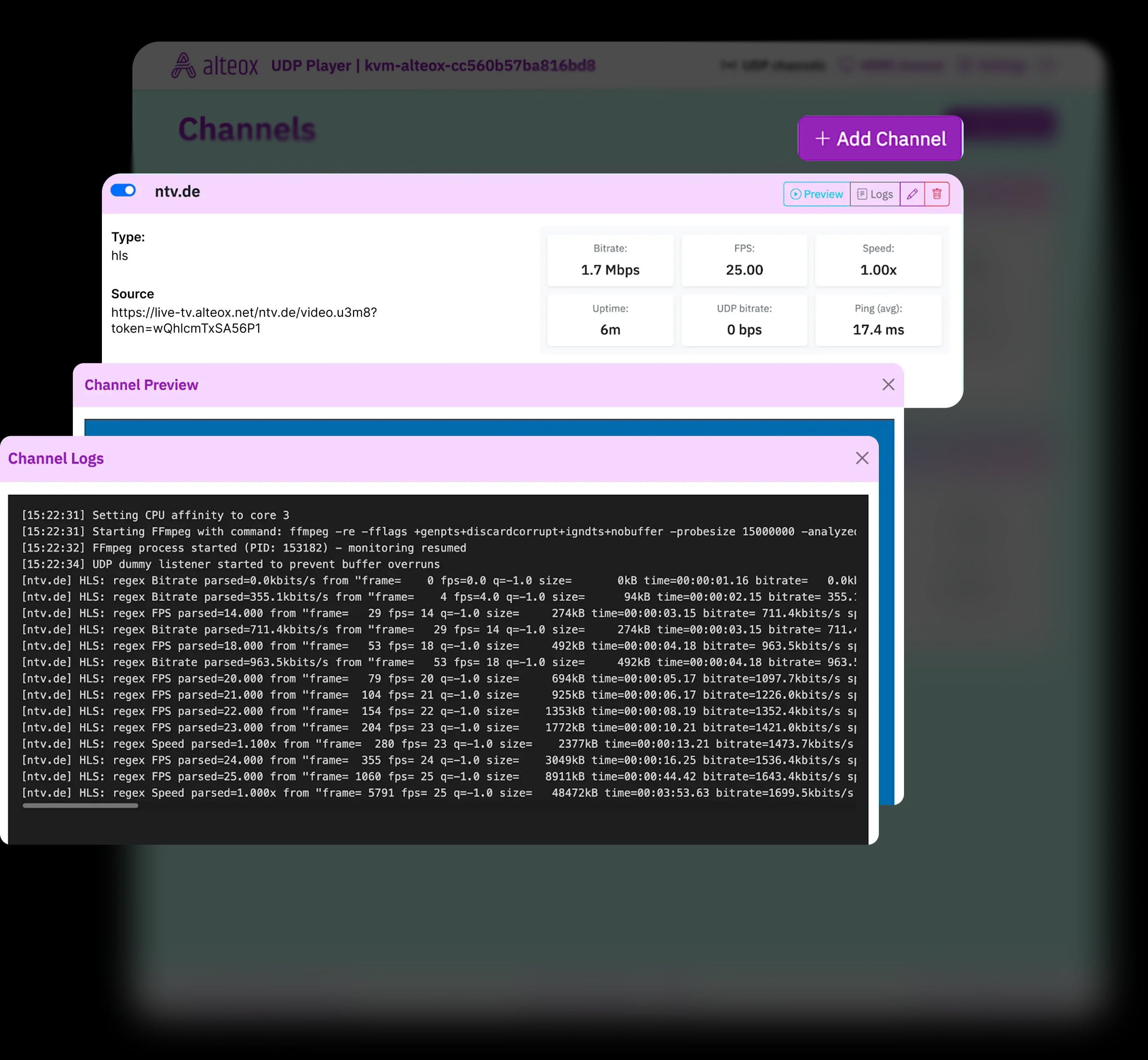Click the plus icon on Add Channel
Image resolution: width=1148 pixels, height=1060 pixels.
coord(822,139)
